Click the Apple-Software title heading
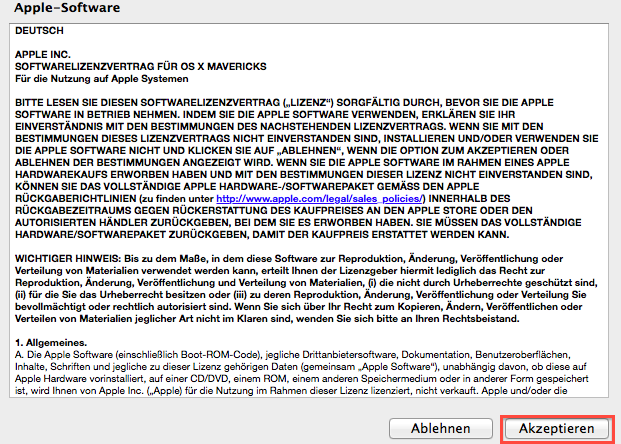The width and height of the screenshot is (621, 444). (x=67, y=8)
